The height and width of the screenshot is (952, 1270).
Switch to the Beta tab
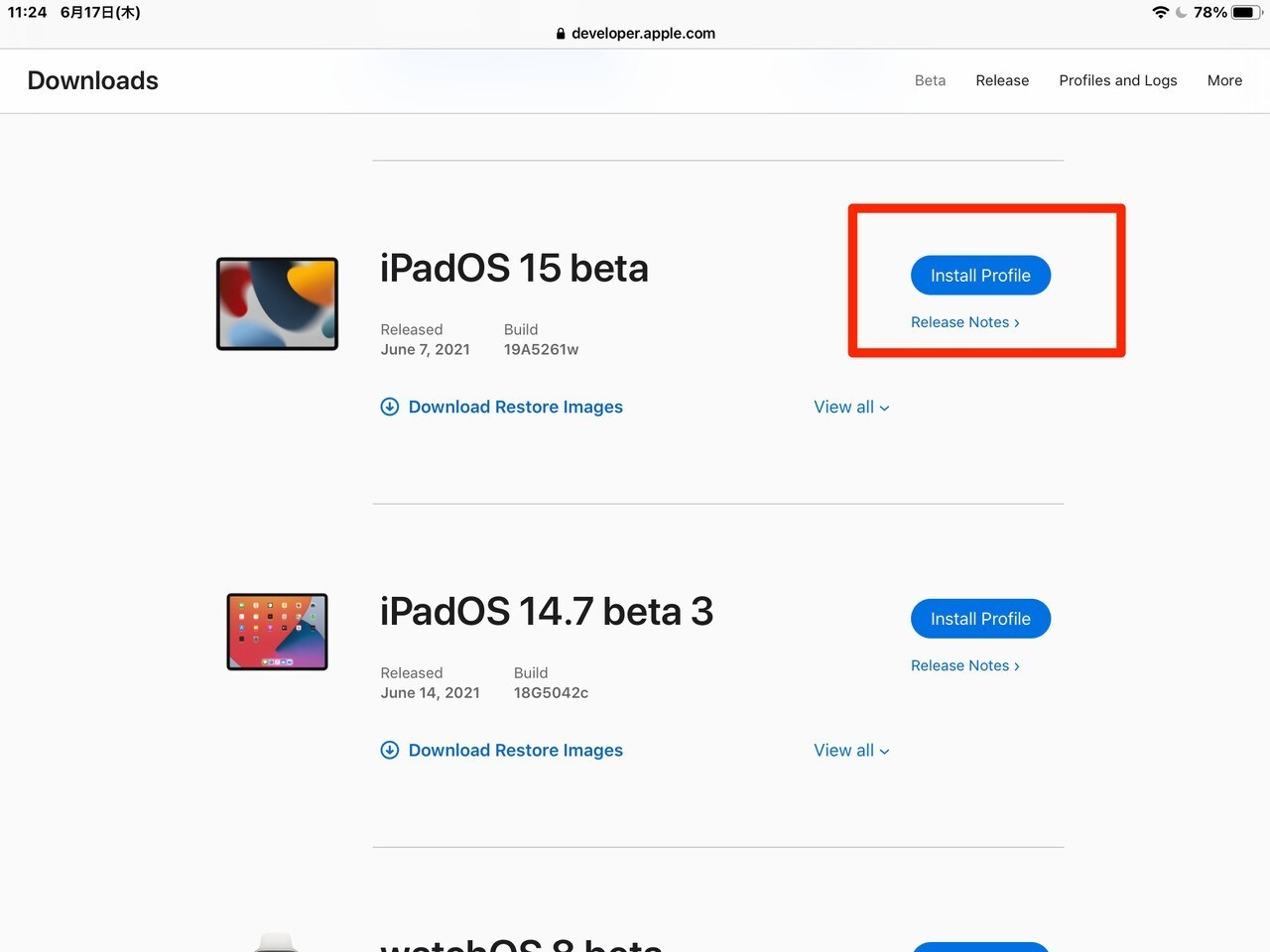coord(930,80)
